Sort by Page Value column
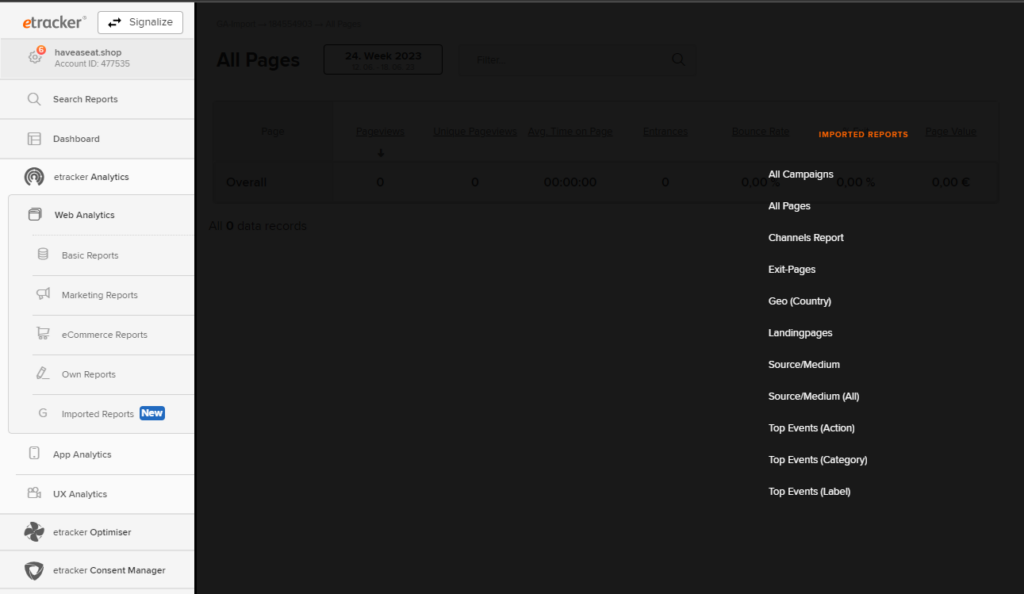The image size is (1024, 594). pyautogui.click(x=951, y=132)
